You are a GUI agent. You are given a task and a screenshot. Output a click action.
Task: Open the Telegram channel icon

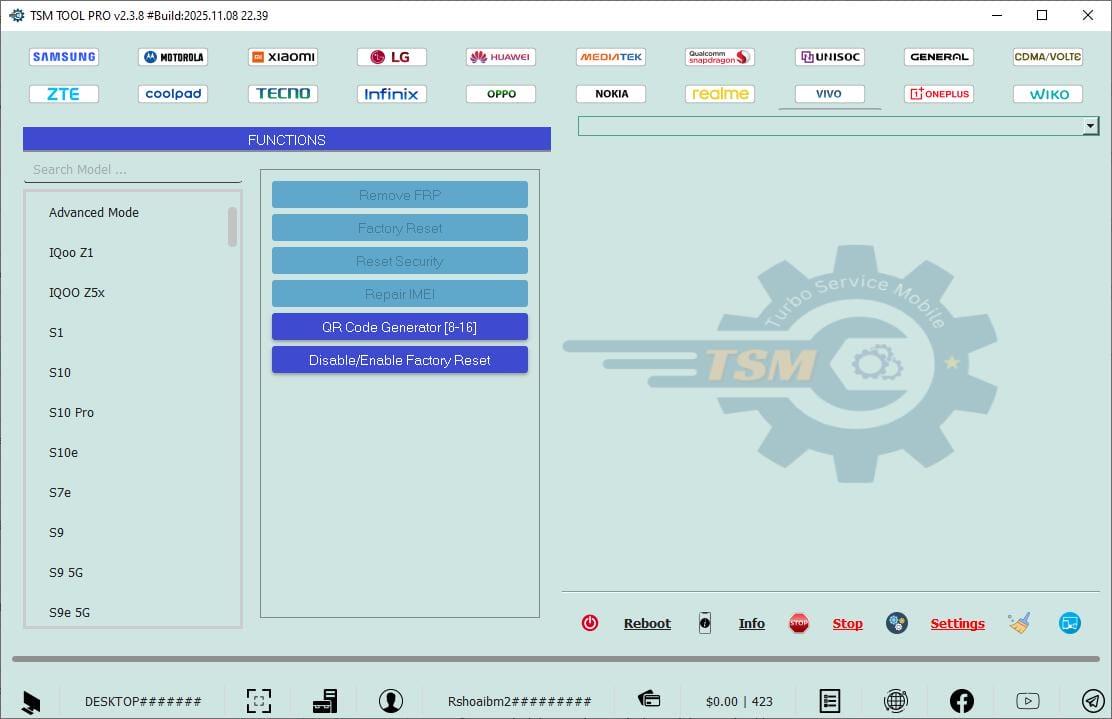(1091, 700)
